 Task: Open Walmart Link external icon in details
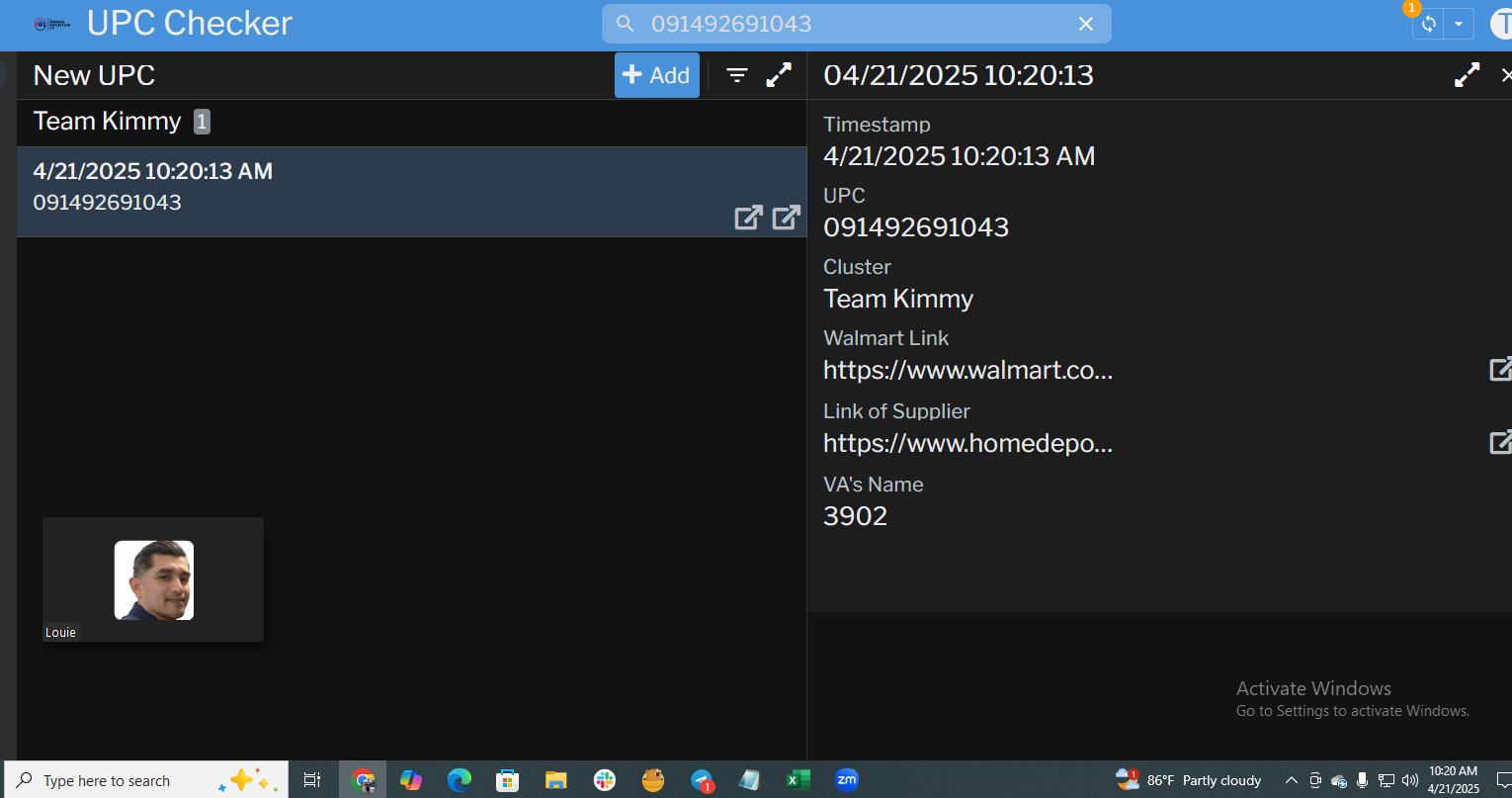pyautogui.click(x=1500, y=370)
